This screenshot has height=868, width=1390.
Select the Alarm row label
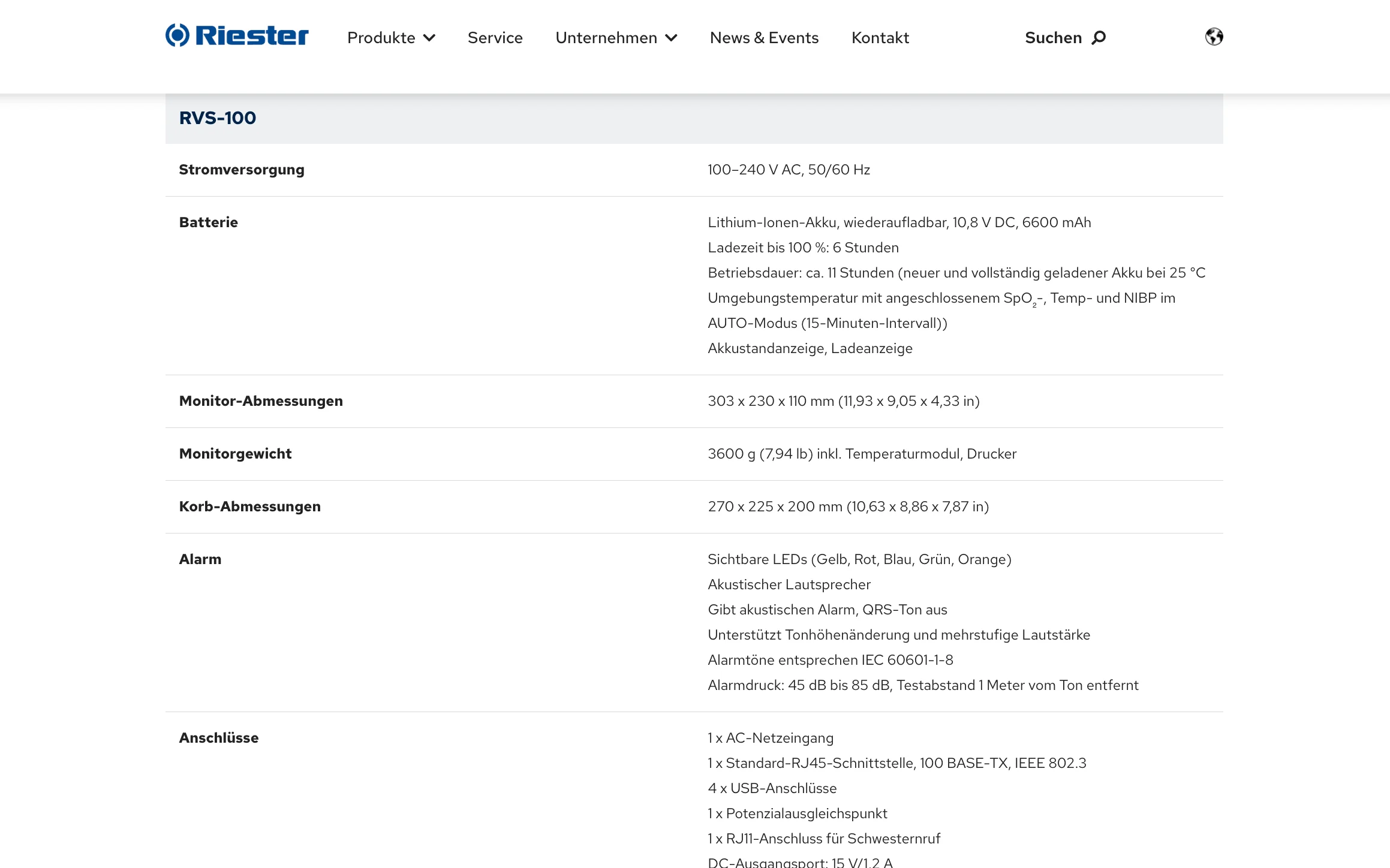pos(200,559)
